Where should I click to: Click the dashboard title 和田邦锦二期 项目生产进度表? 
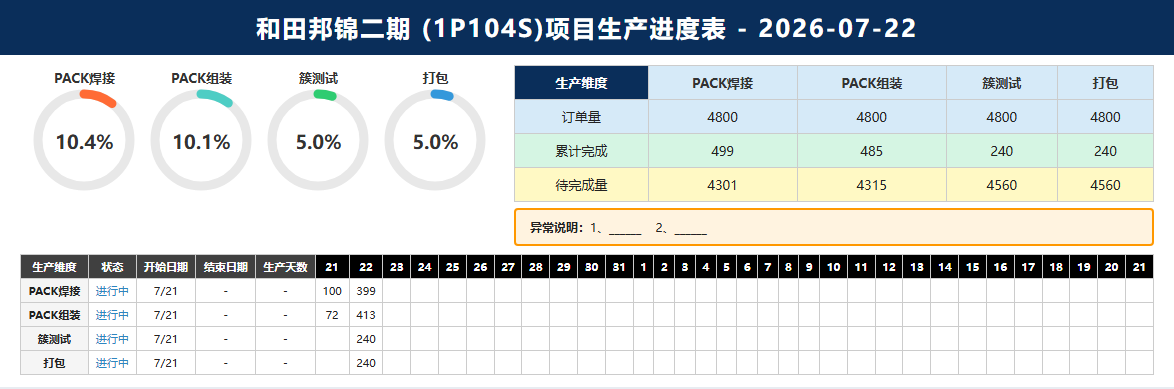[586, 28]
